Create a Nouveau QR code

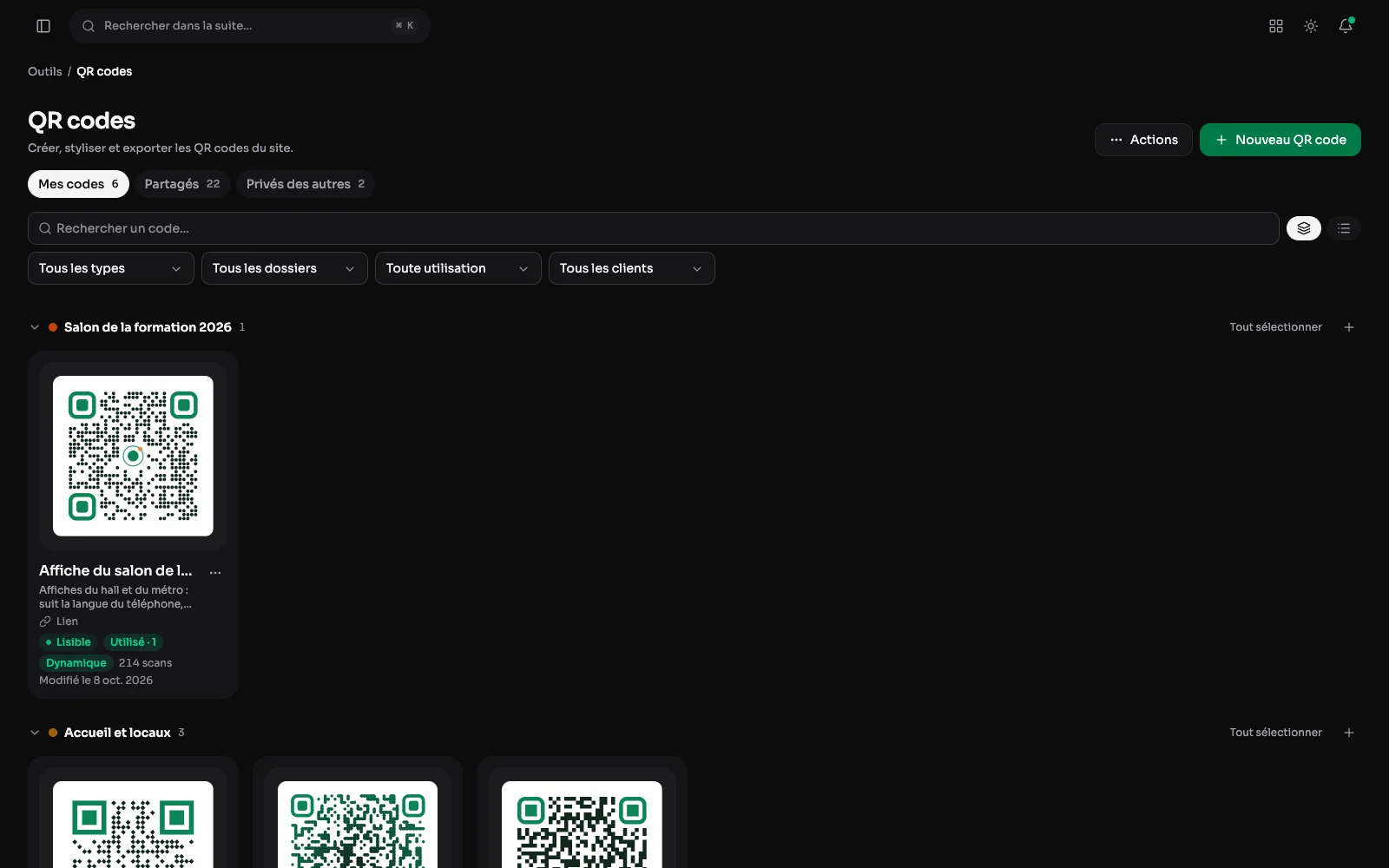(x=1280, y=140)
